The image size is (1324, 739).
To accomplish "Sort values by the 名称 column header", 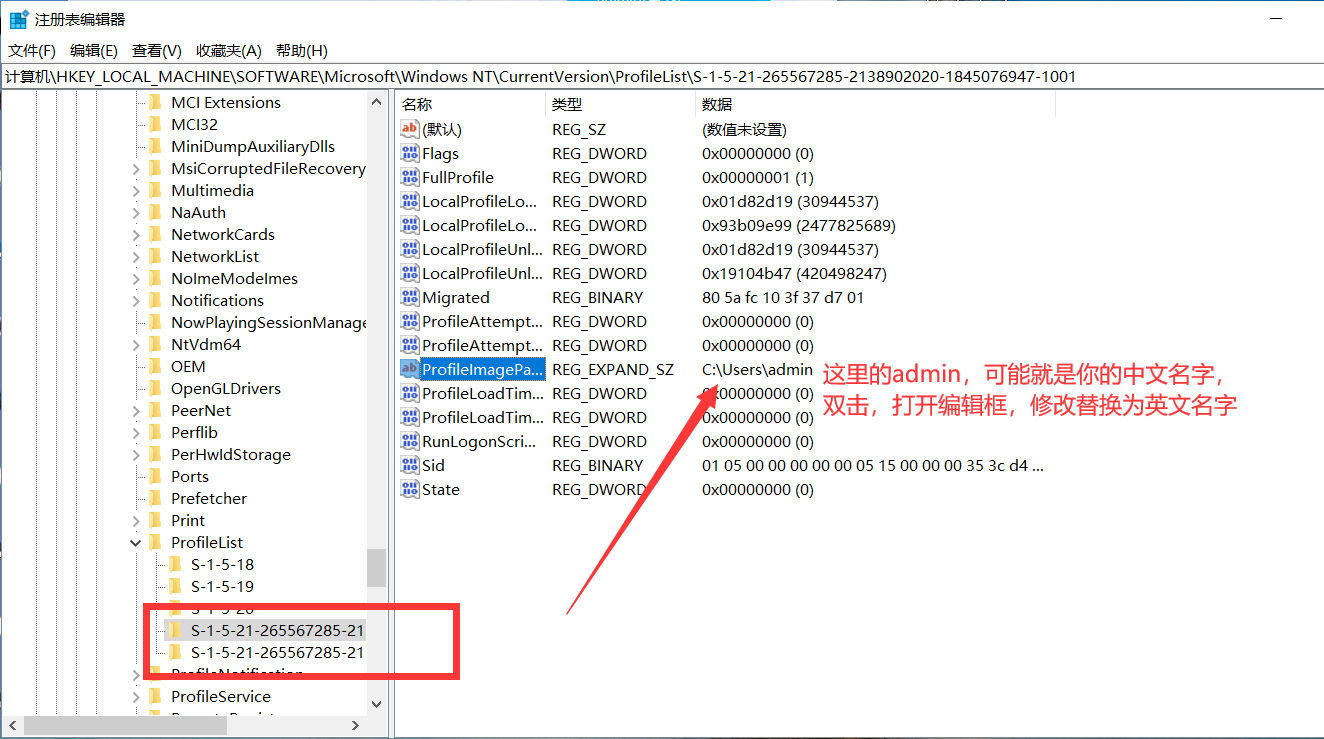I will [420, 104].
